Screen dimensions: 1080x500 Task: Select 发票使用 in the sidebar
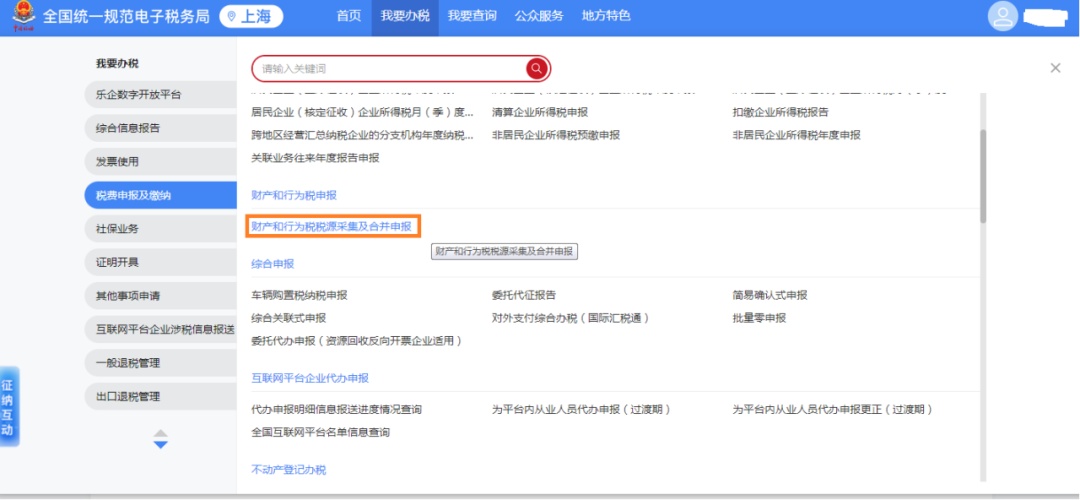point(160,162)
